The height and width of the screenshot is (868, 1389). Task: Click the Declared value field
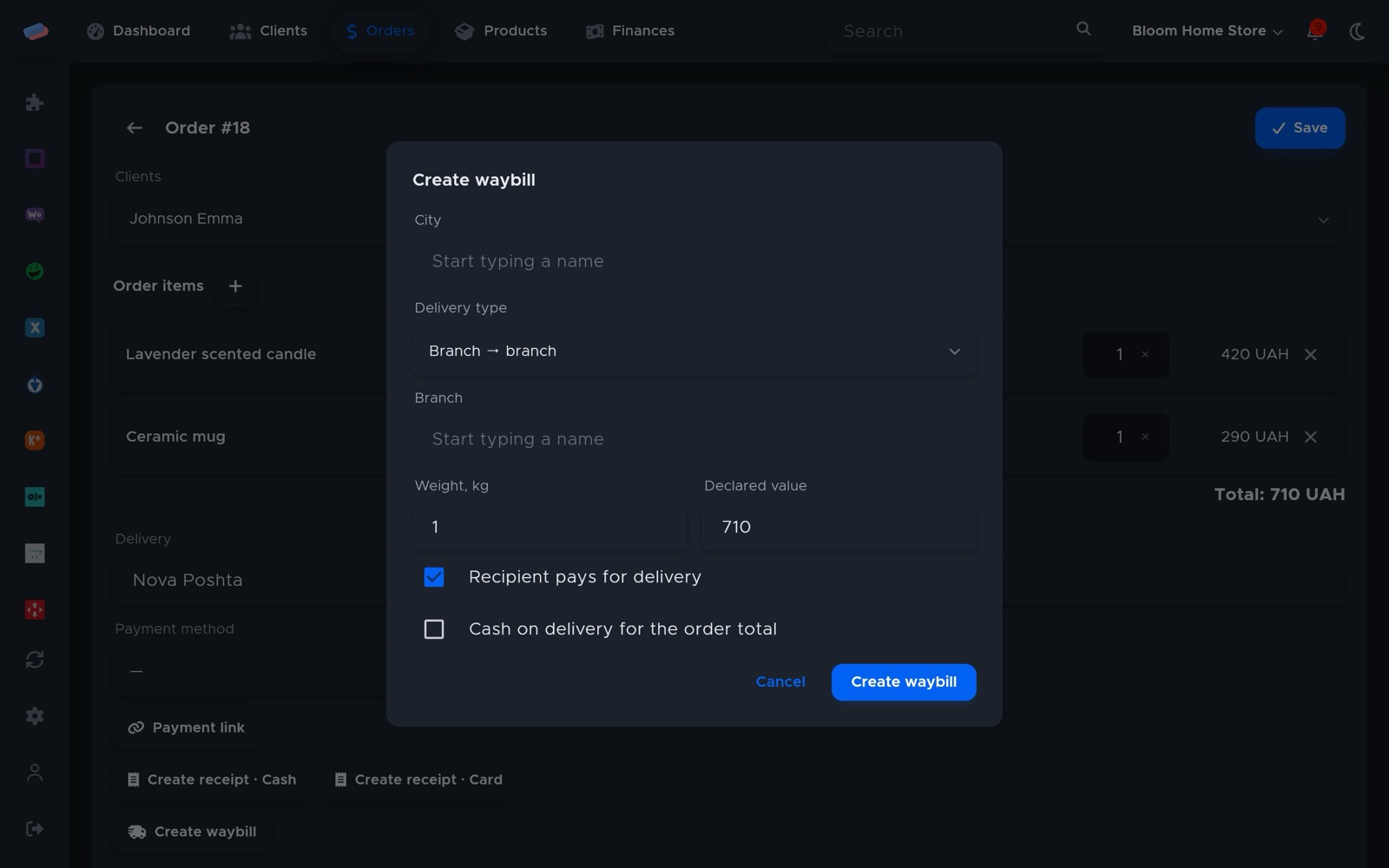[x=839, y=527]
